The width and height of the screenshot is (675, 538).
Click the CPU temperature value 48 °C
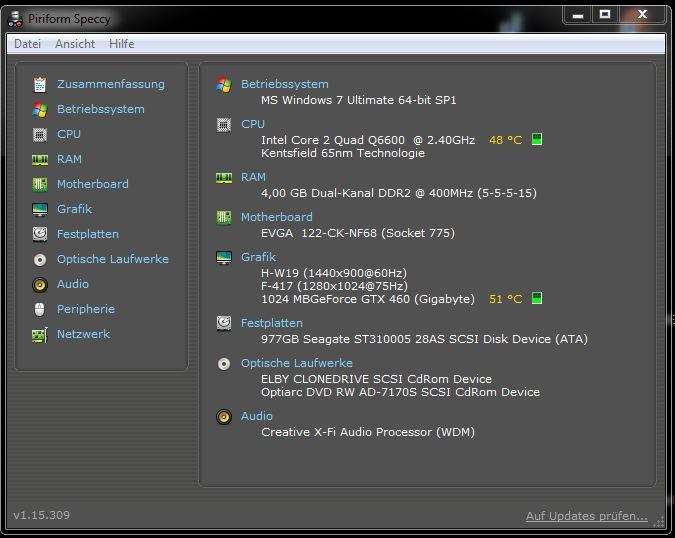click(505, 140)
